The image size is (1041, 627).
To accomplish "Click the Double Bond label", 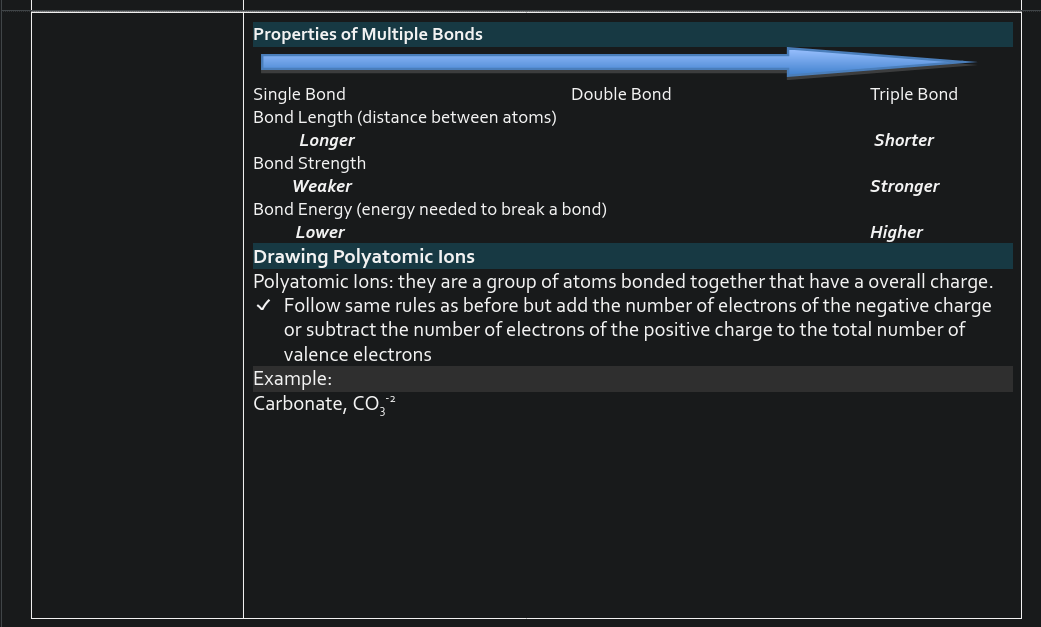I will pos(620,94).
